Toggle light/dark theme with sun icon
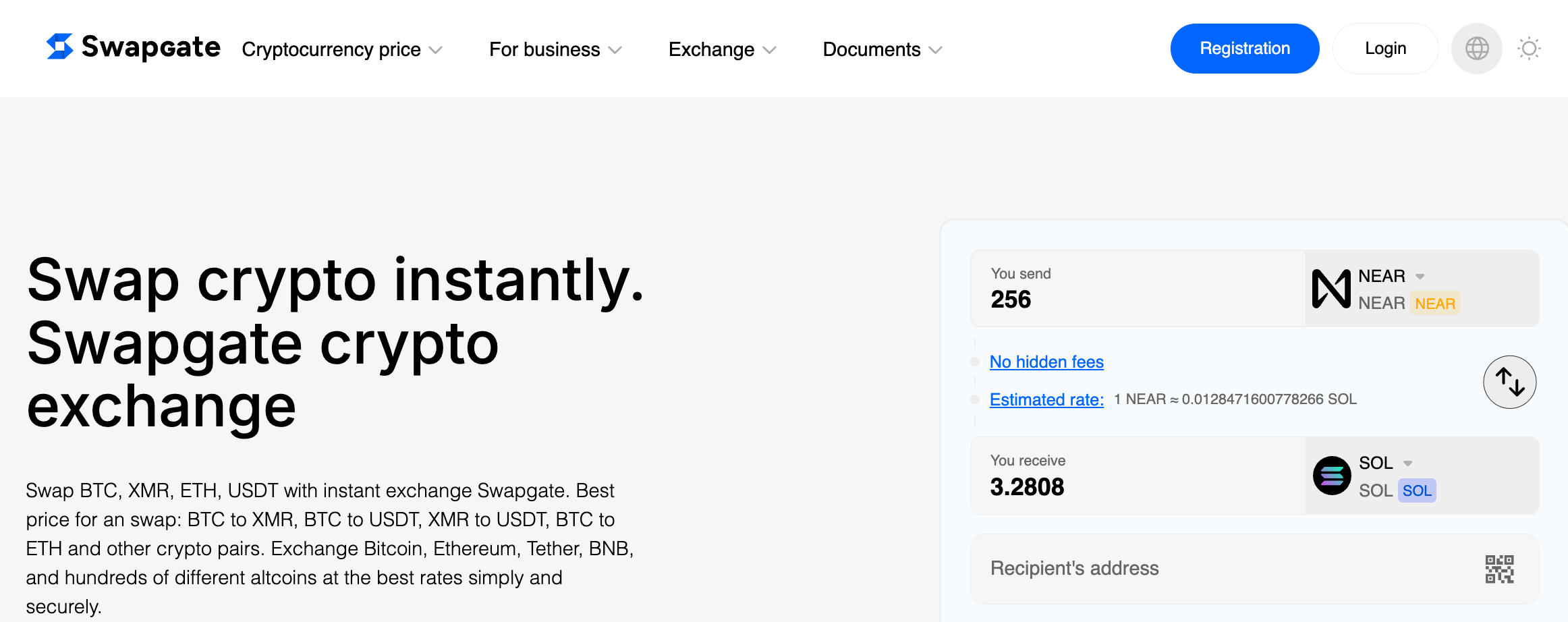 click(x=1529, y=49)
